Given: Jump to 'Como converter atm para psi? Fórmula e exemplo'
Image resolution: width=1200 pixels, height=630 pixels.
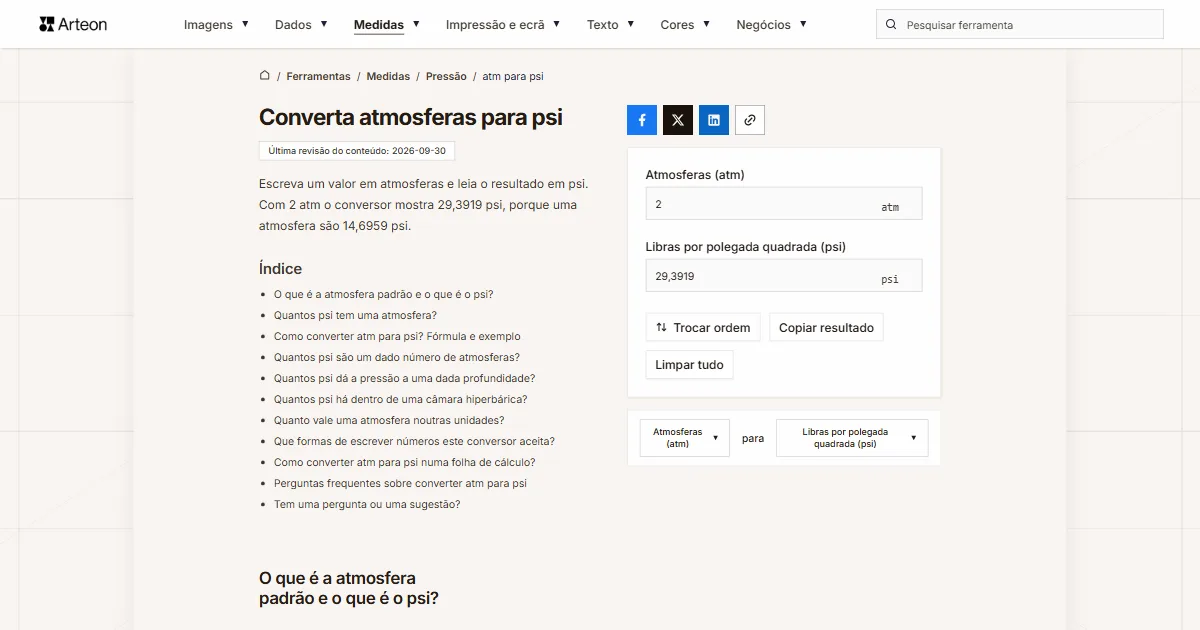Looking at the screenshot, I should (x=397, y=337).
